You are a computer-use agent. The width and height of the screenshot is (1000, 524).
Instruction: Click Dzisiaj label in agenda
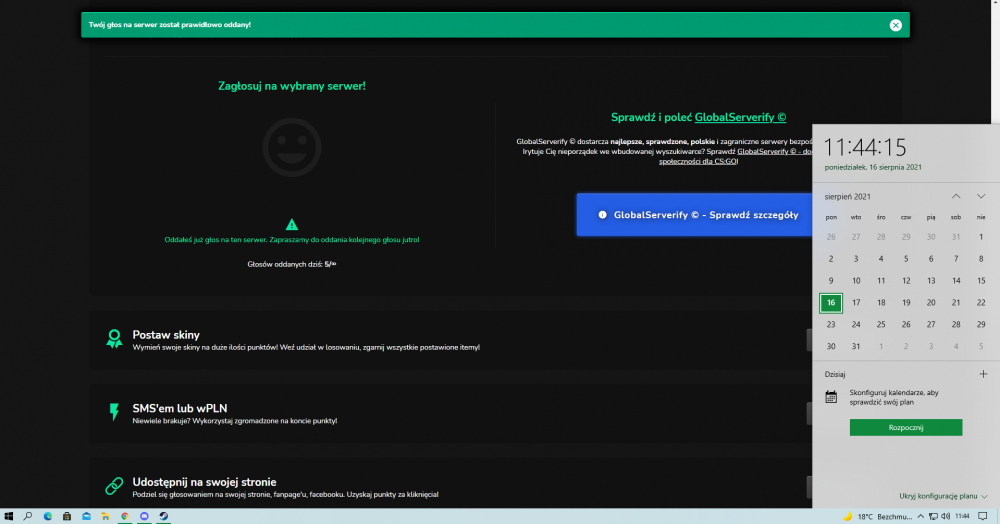tap(834, 374)
